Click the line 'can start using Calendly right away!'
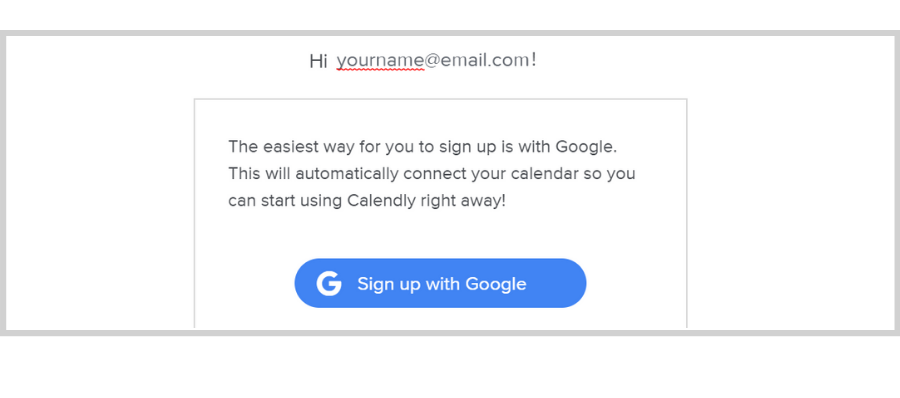Screen dimensions: 900x398 coord(367,201)
